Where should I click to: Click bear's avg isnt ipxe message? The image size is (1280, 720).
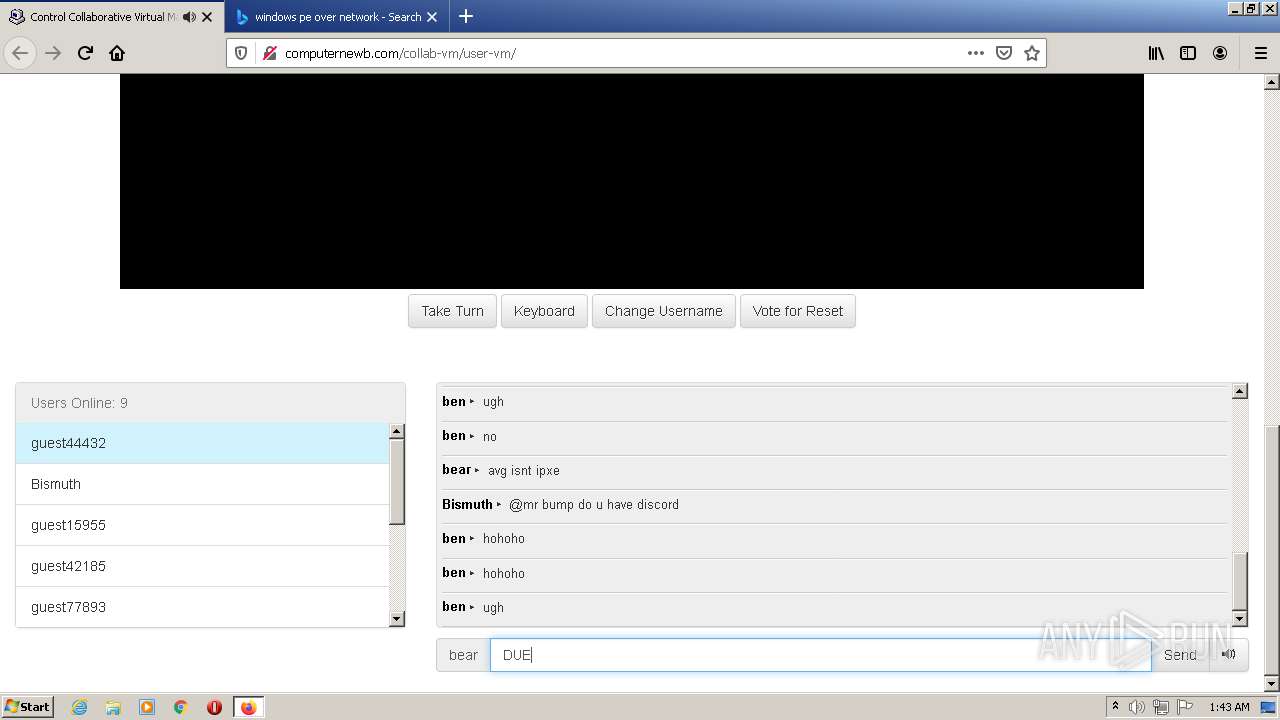[524, 470]
